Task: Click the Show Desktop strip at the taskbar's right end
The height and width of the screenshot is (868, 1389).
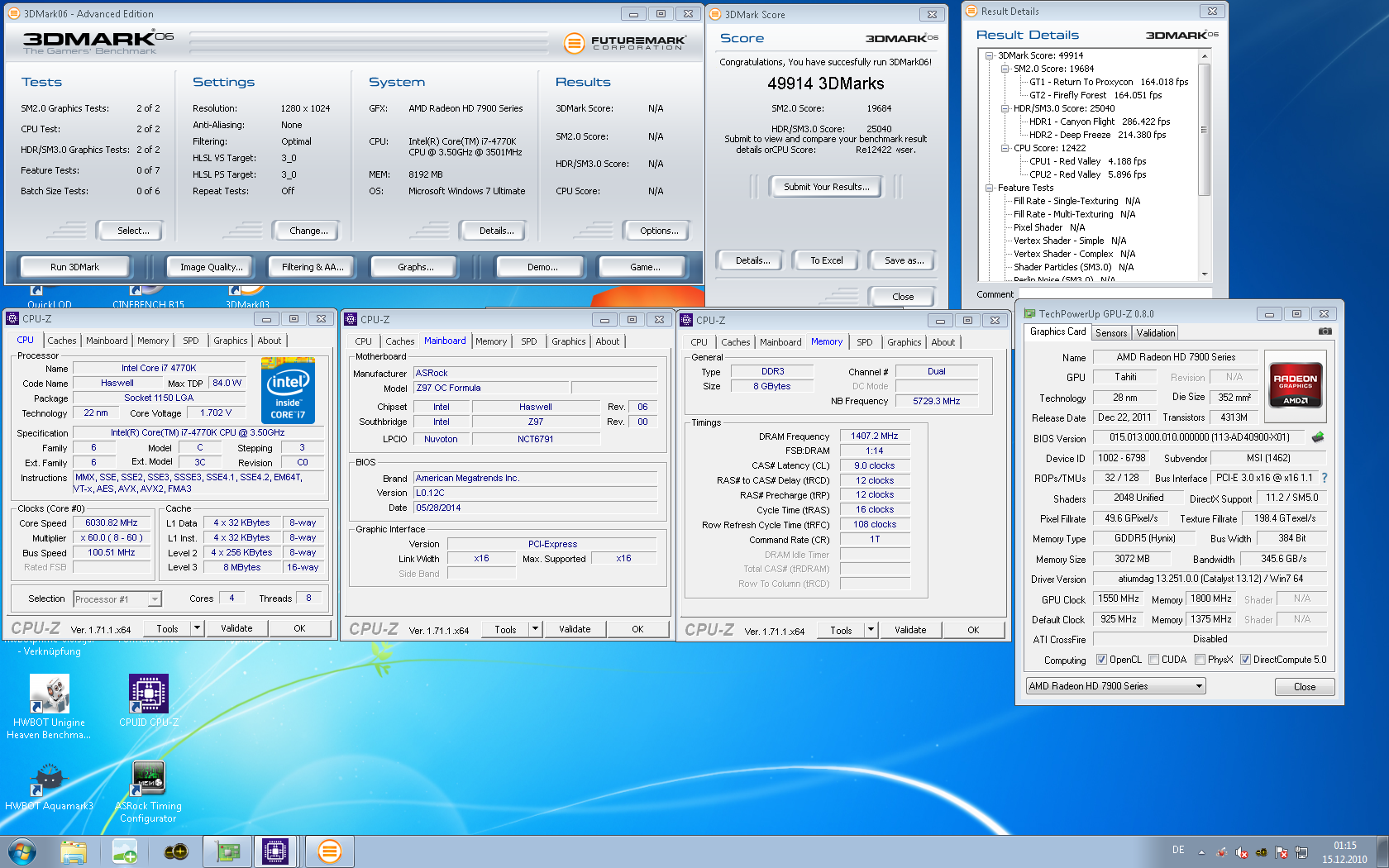Action: click(1383, 851)
